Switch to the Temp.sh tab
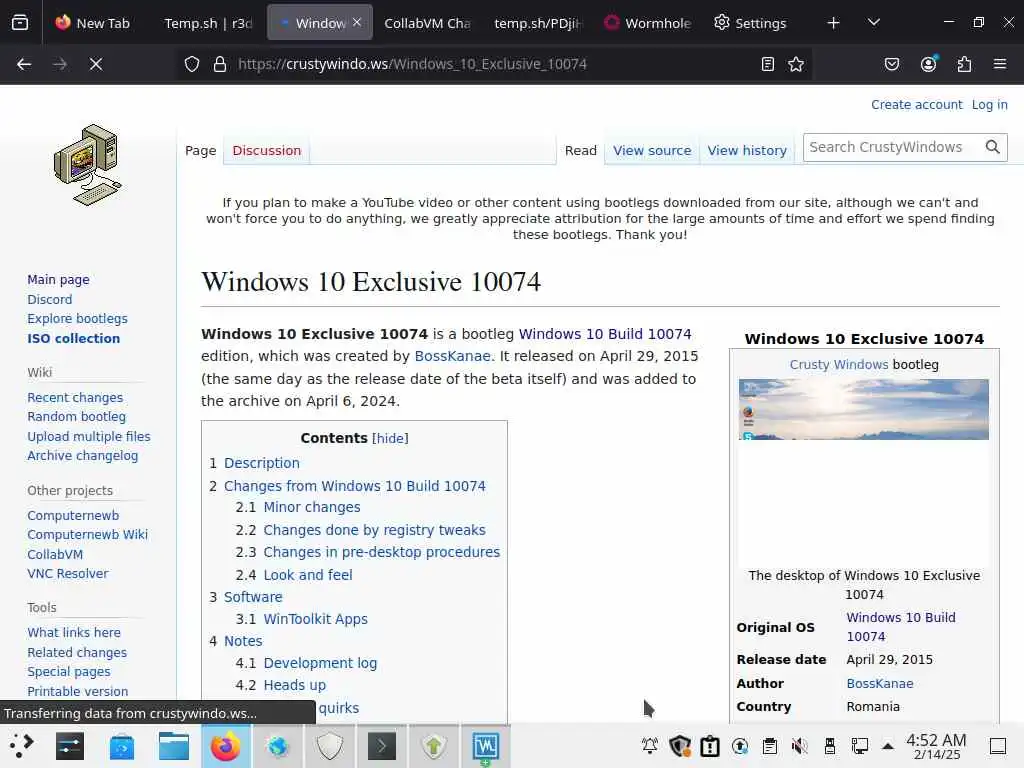 [x=208, y=23]
